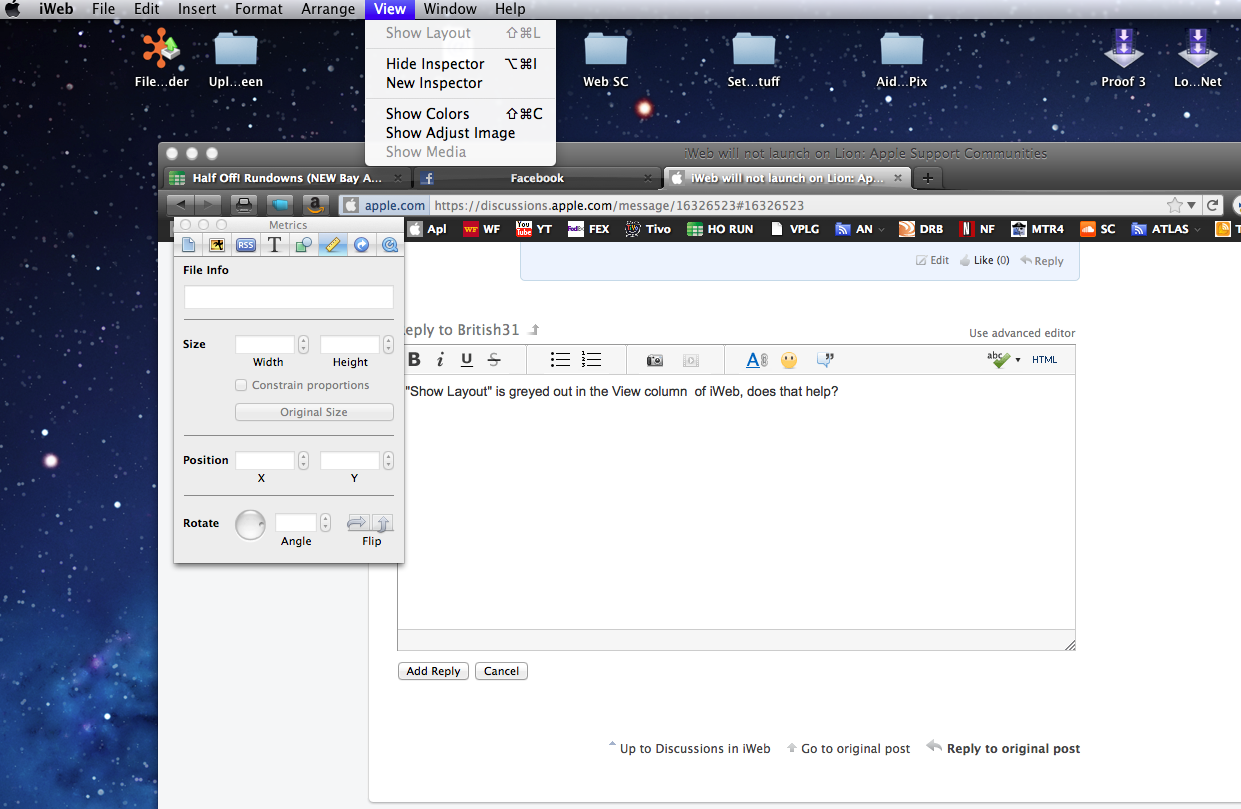Insert numbered list in reply
This screenshot has width=1241, height=809.
click(591, 360)
